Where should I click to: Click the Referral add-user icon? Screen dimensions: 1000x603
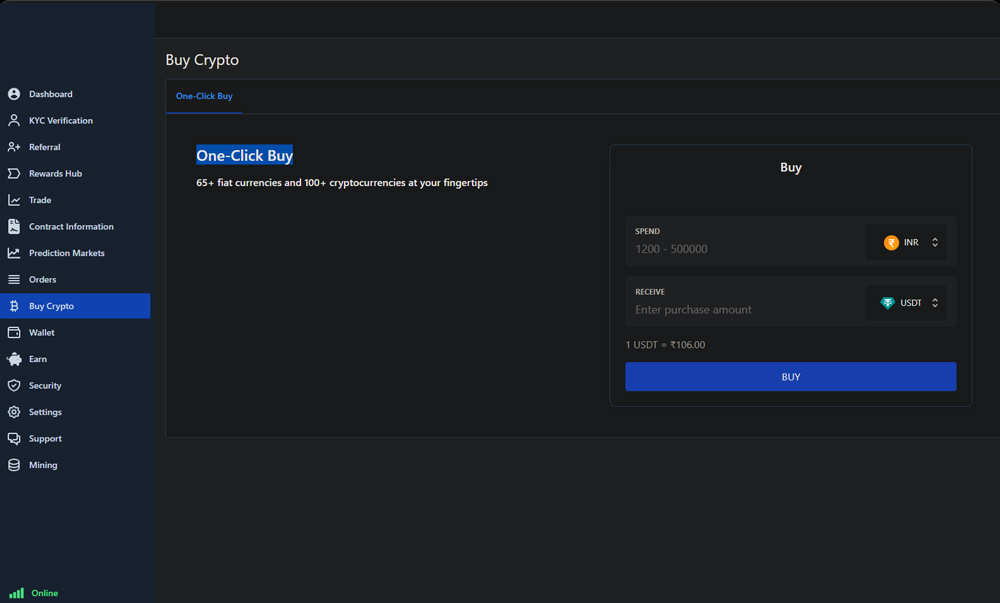pos(14,147)
